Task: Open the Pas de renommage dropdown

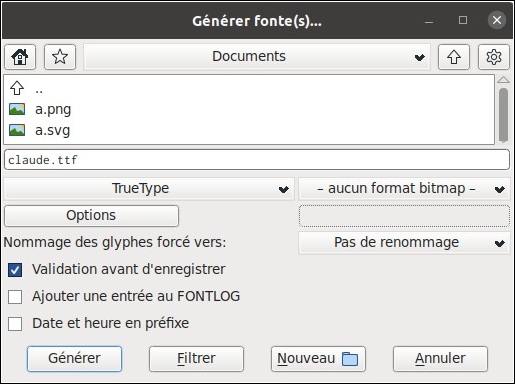Action: click(x=404, y=243)
